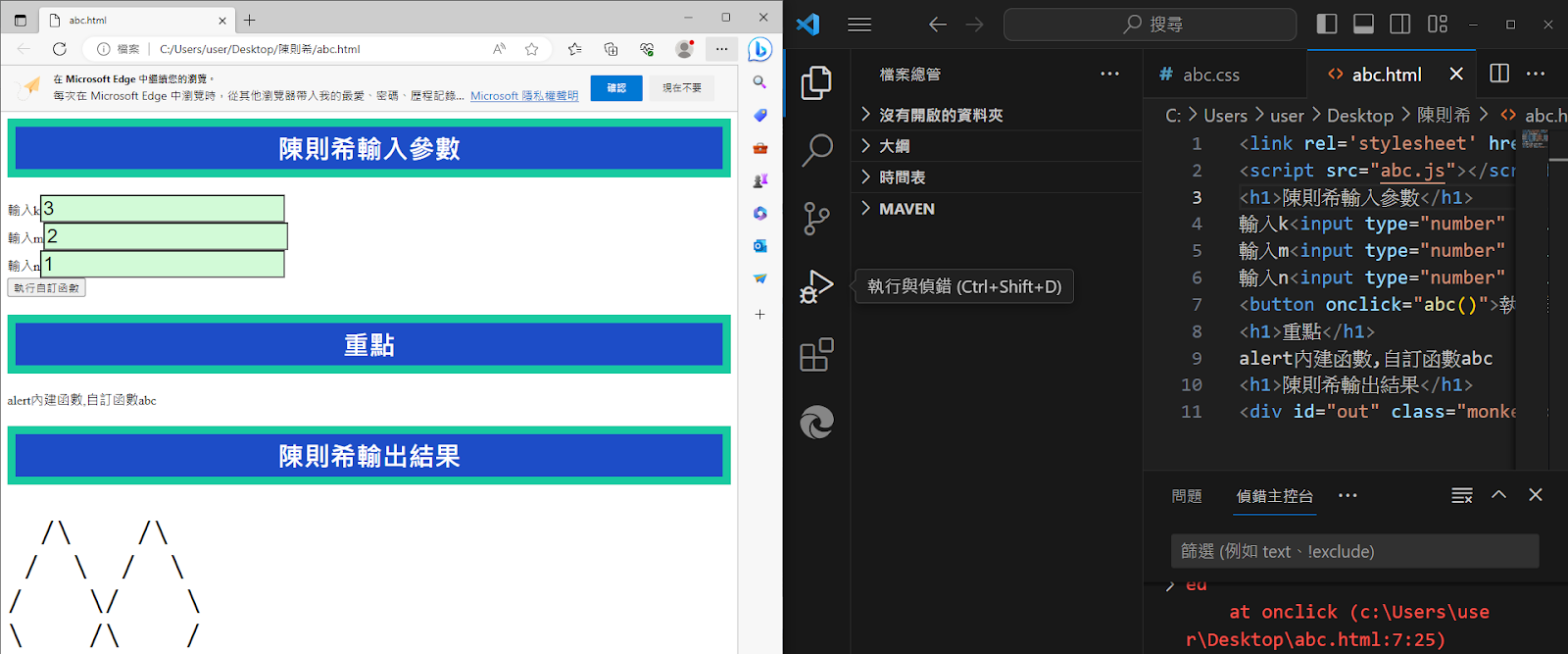
Task: Toggle the VS Code bottom panel visibility
Action: (x=1363, y=25)
